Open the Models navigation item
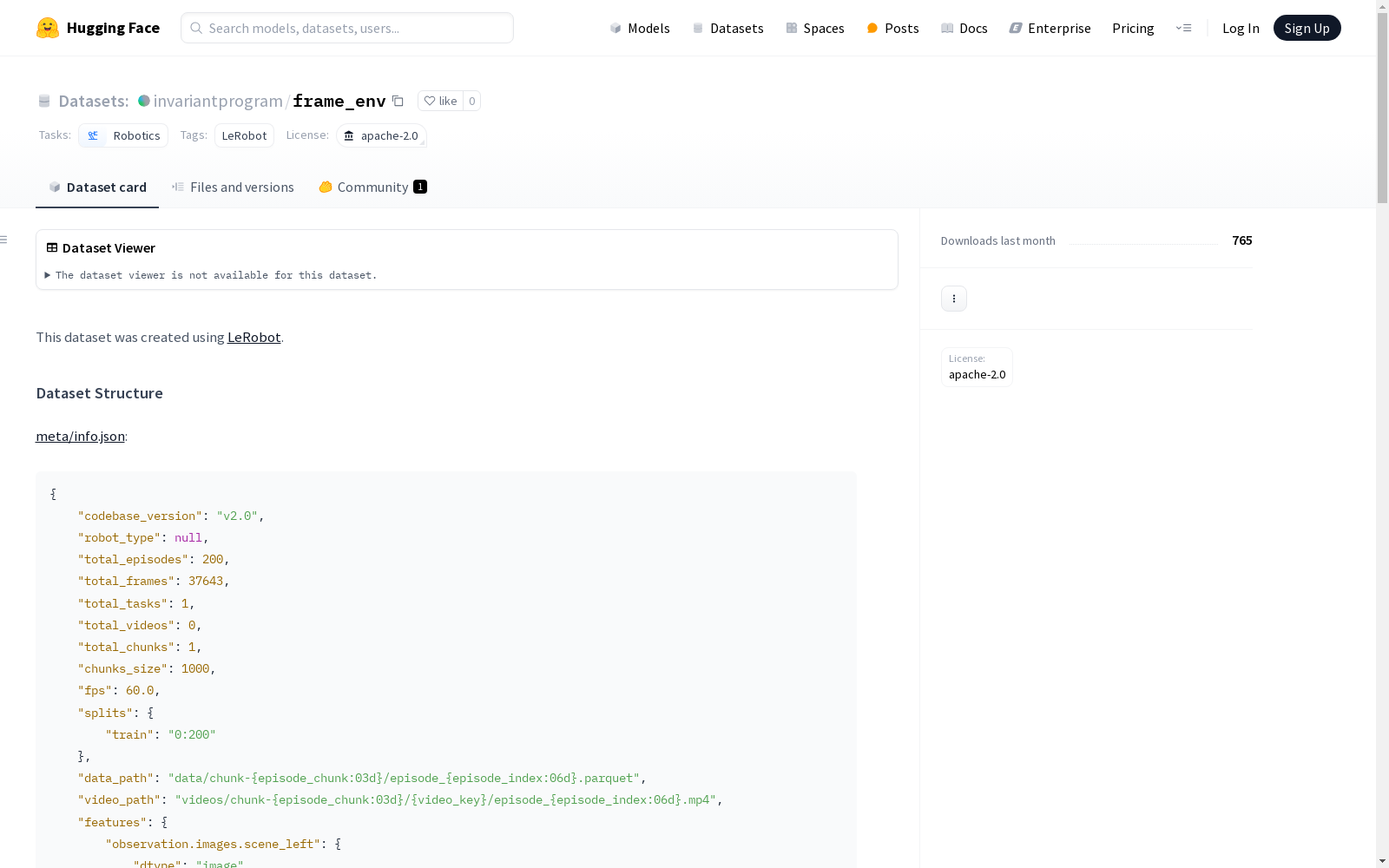The height and width of the screenshot is (868, 1389). tap(640, 28)
